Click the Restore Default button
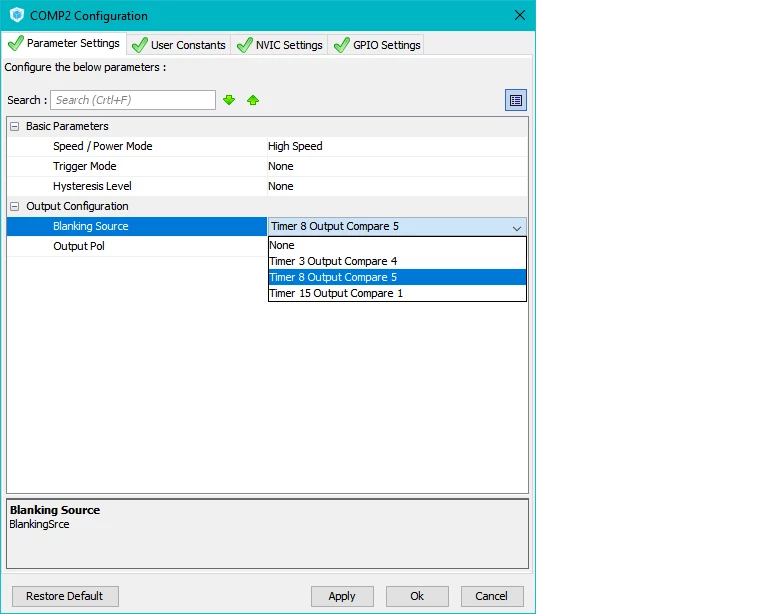 tap(65, 596)
